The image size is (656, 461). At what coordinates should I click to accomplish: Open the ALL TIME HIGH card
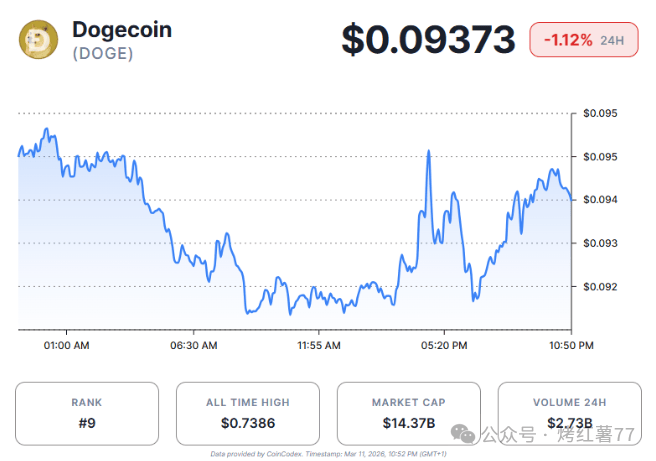pos(247,412)
